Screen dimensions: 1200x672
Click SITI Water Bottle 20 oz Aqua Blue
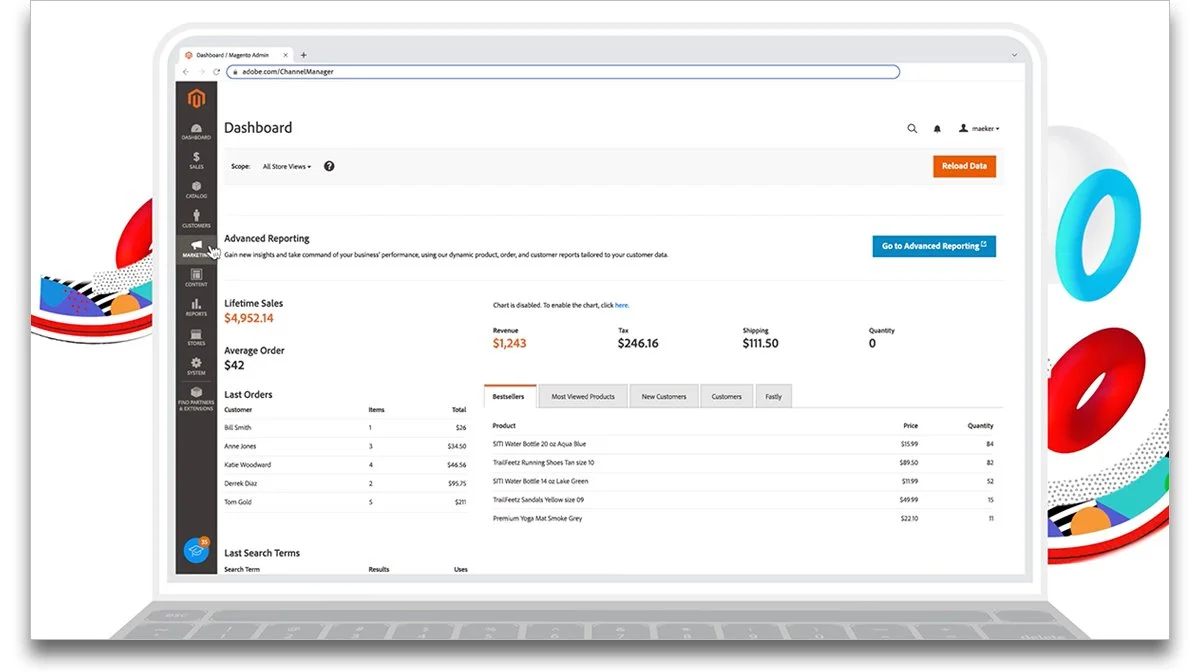tap(539, 444)
